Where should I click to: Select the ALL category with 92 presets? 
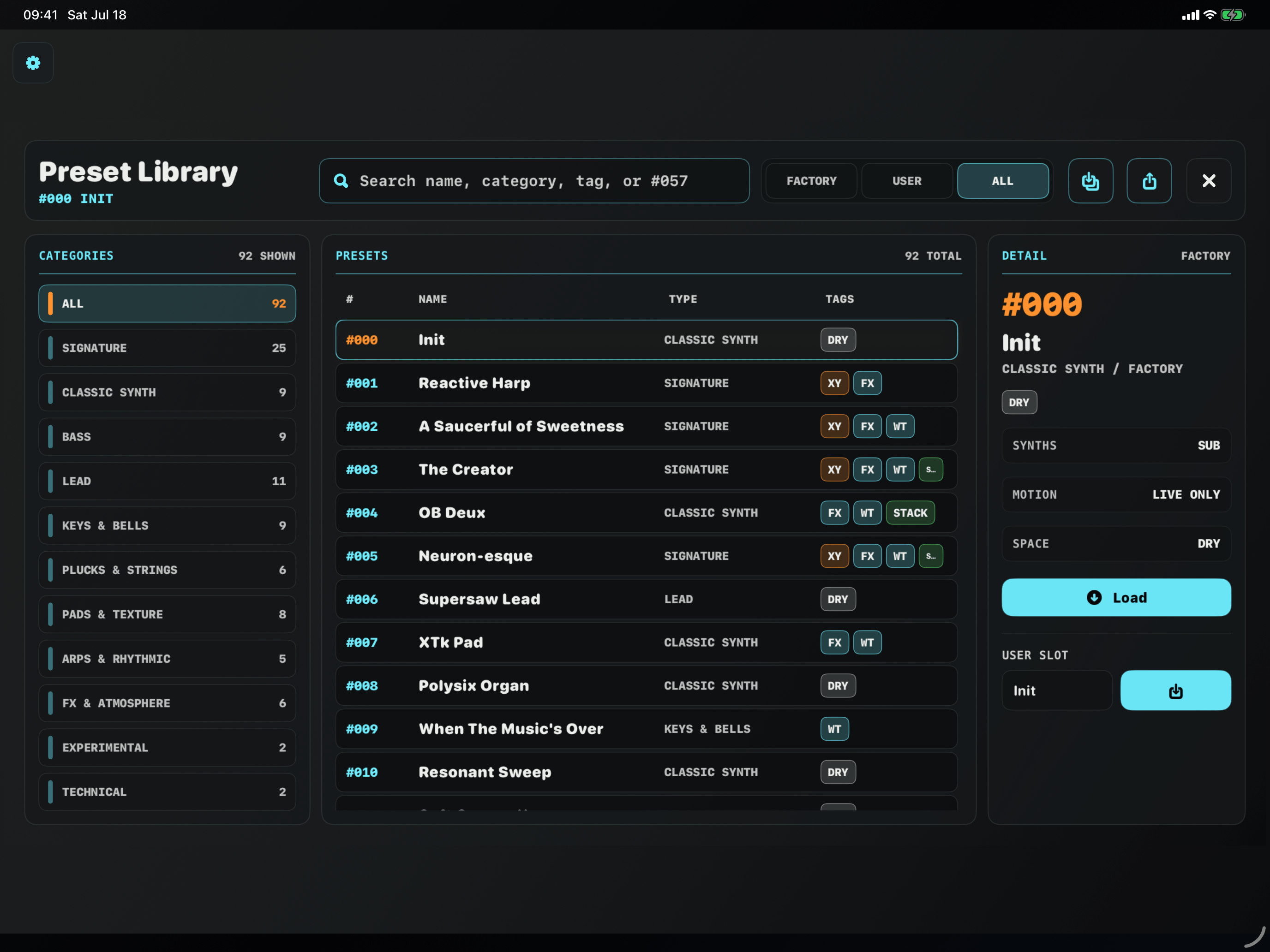point(167,303)
